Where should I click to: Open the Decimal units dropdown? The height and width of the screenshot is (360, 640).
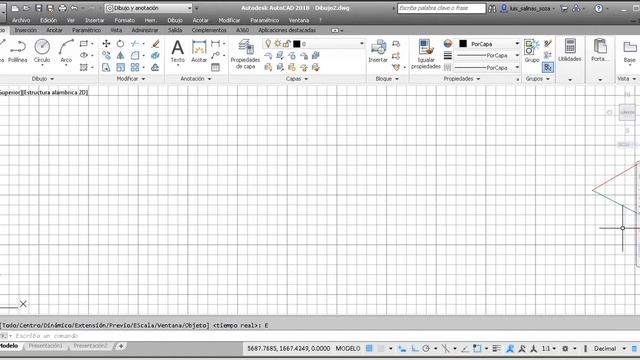click(610, 349)
